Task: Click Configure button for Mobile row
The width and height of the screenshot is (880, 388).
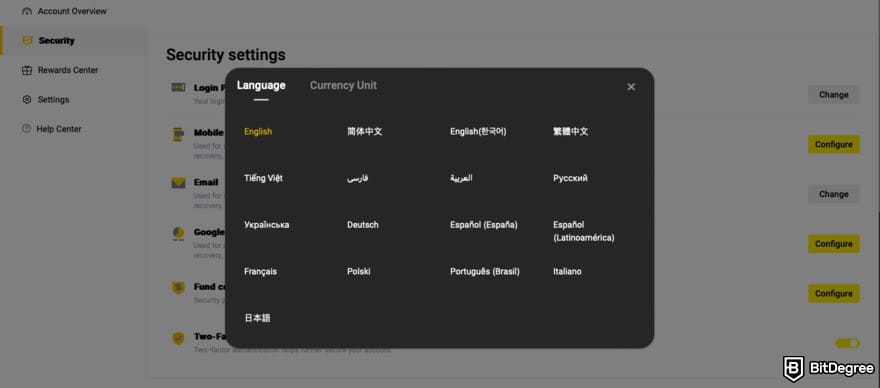Action: tap(833, 144)
